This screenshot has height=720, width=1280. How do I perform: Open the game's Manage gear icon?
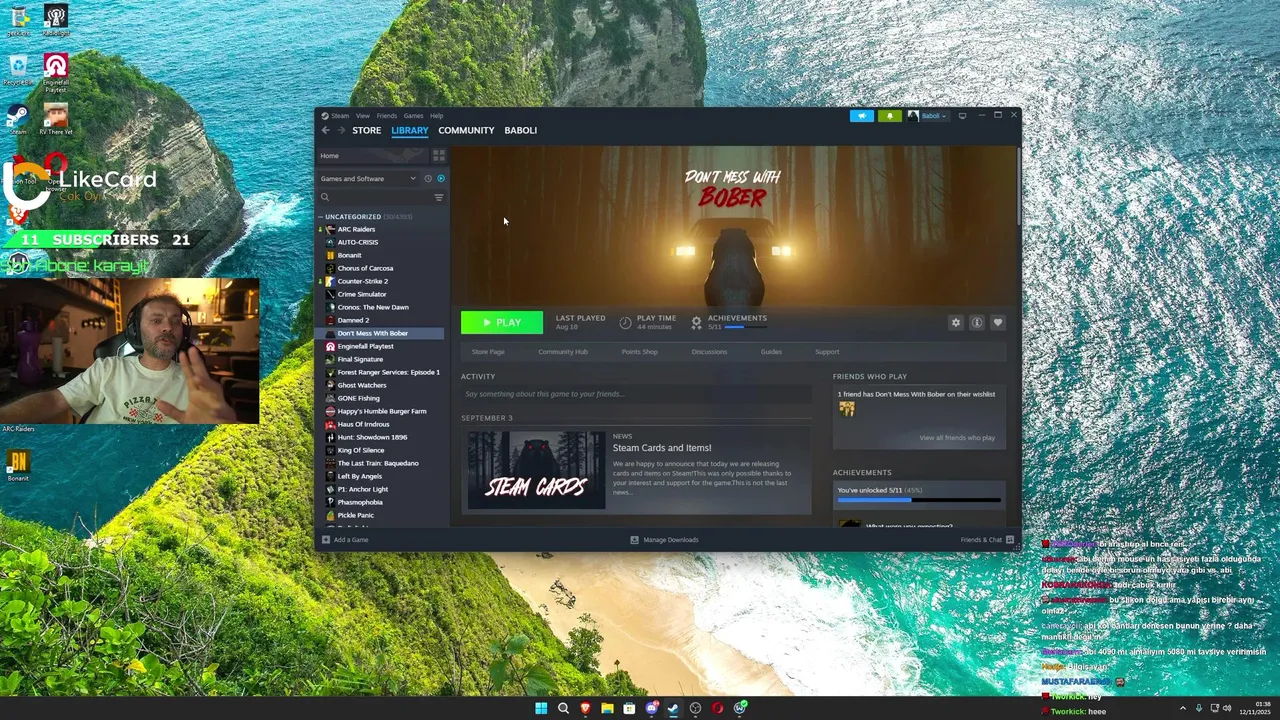(x=956, y=322)
